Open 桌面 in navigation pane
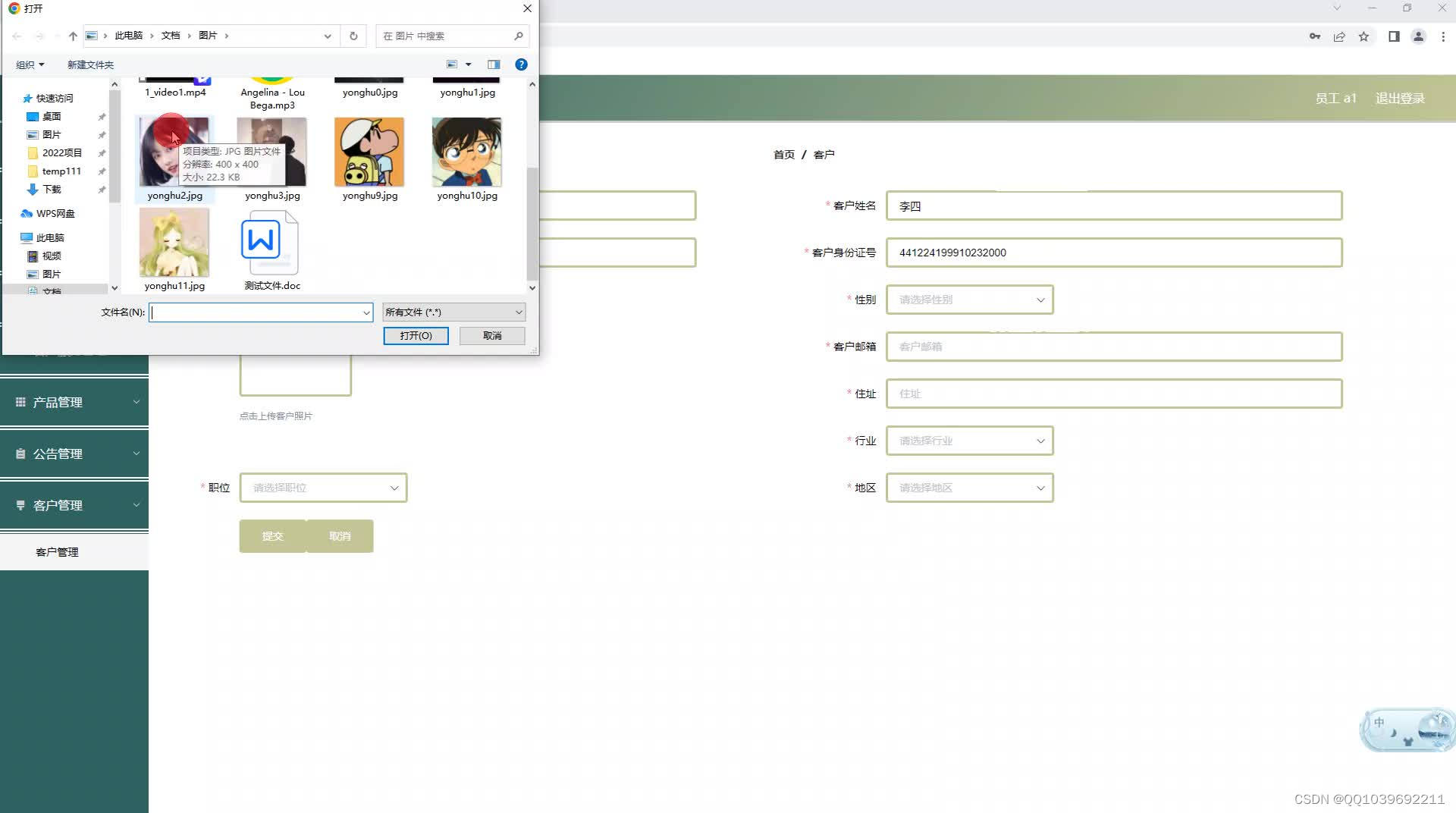Viewport: 1456px width, 813px height. [52, 117]
